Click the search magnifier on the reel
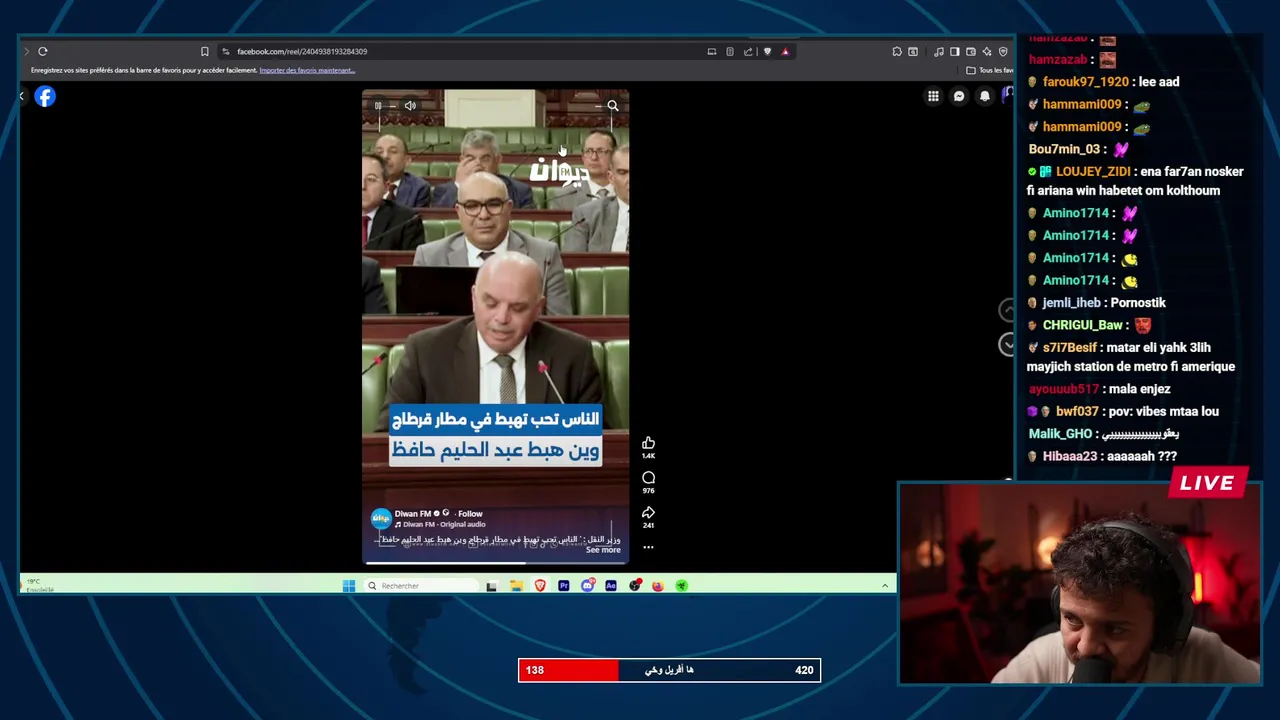1280x720 pixels. pyautogui.click(x=613, y=105)
